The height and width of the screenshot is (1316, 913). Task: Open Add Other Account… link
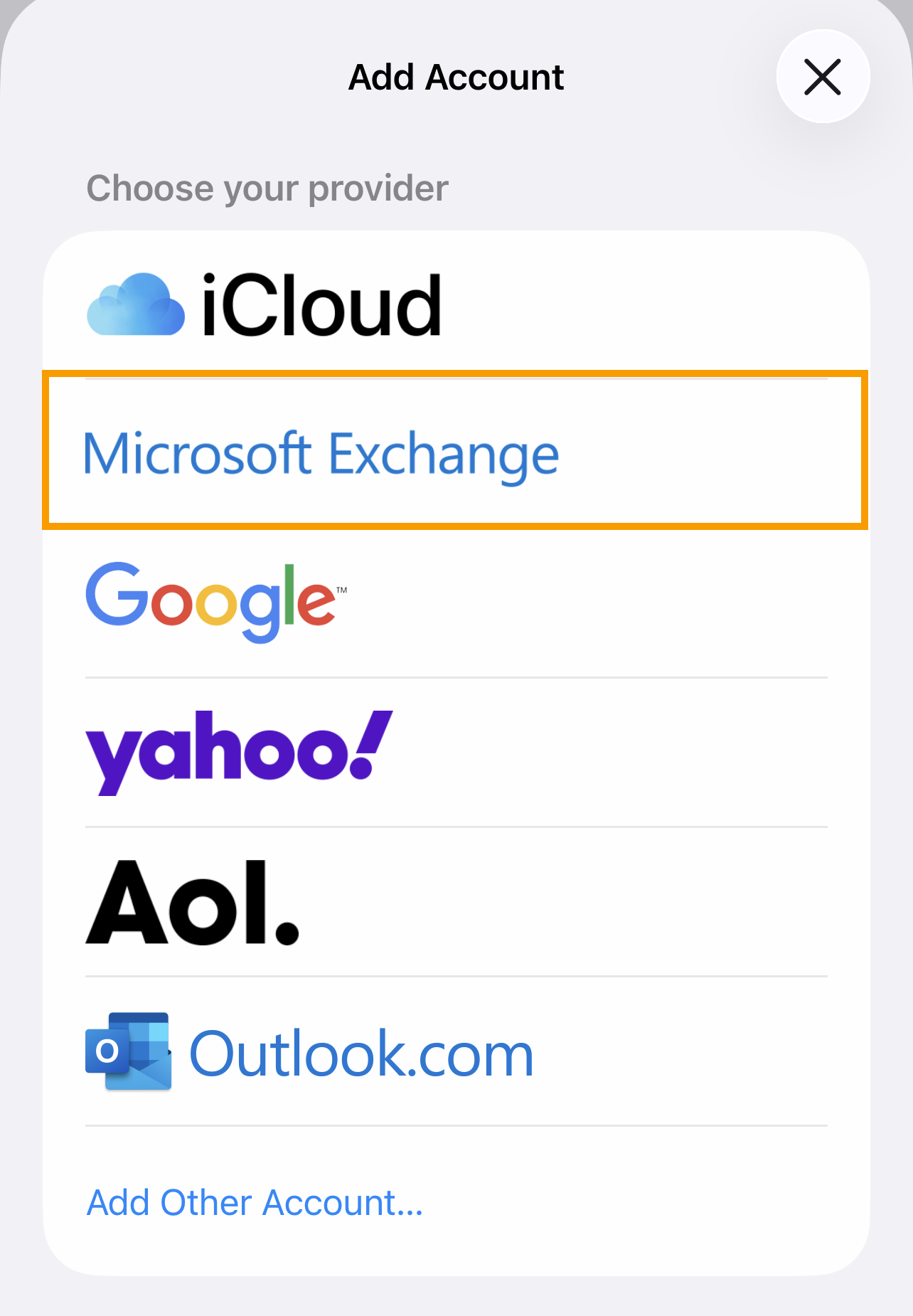point(255,1203)
